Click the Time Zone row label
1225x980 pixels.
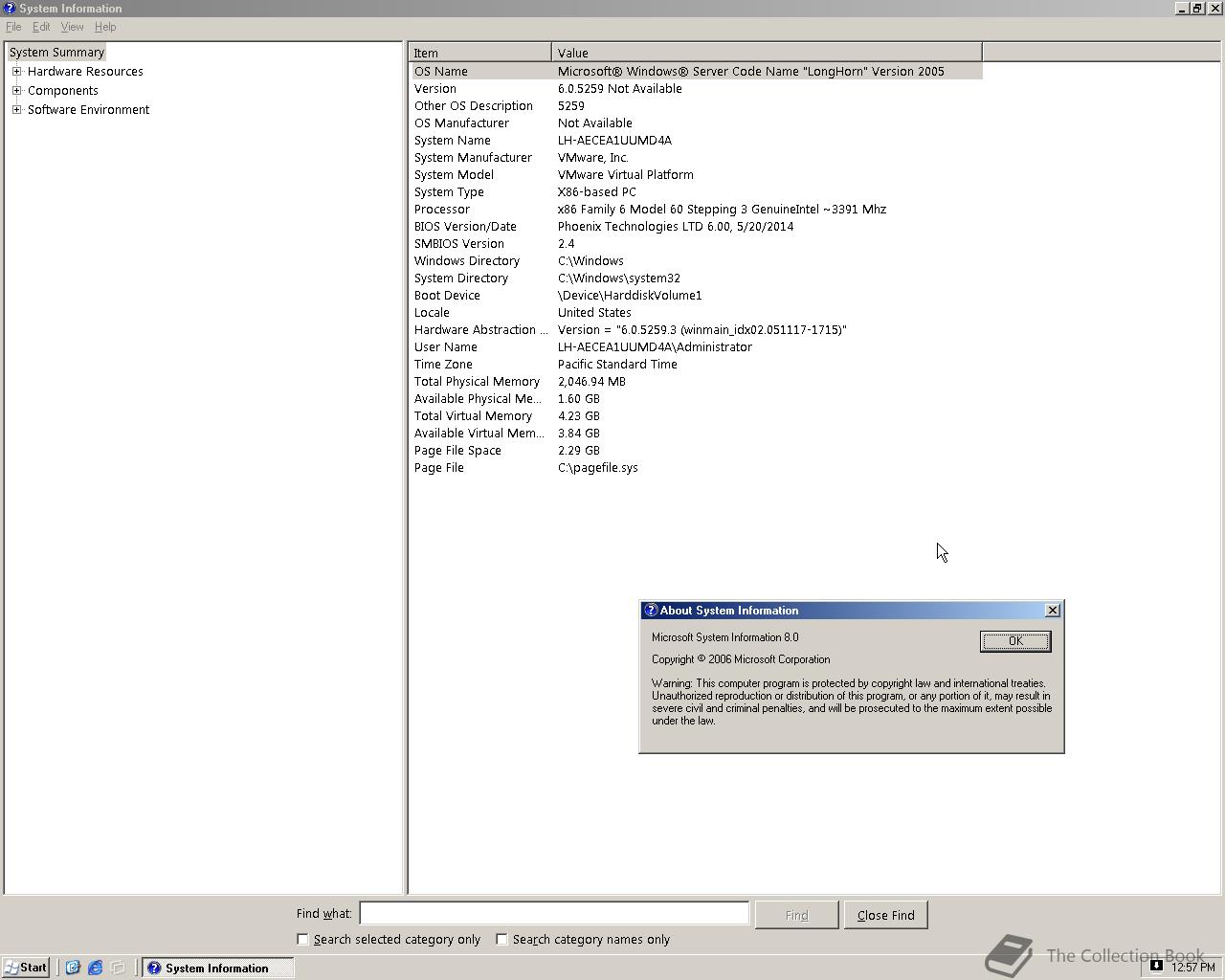point(443,364)
